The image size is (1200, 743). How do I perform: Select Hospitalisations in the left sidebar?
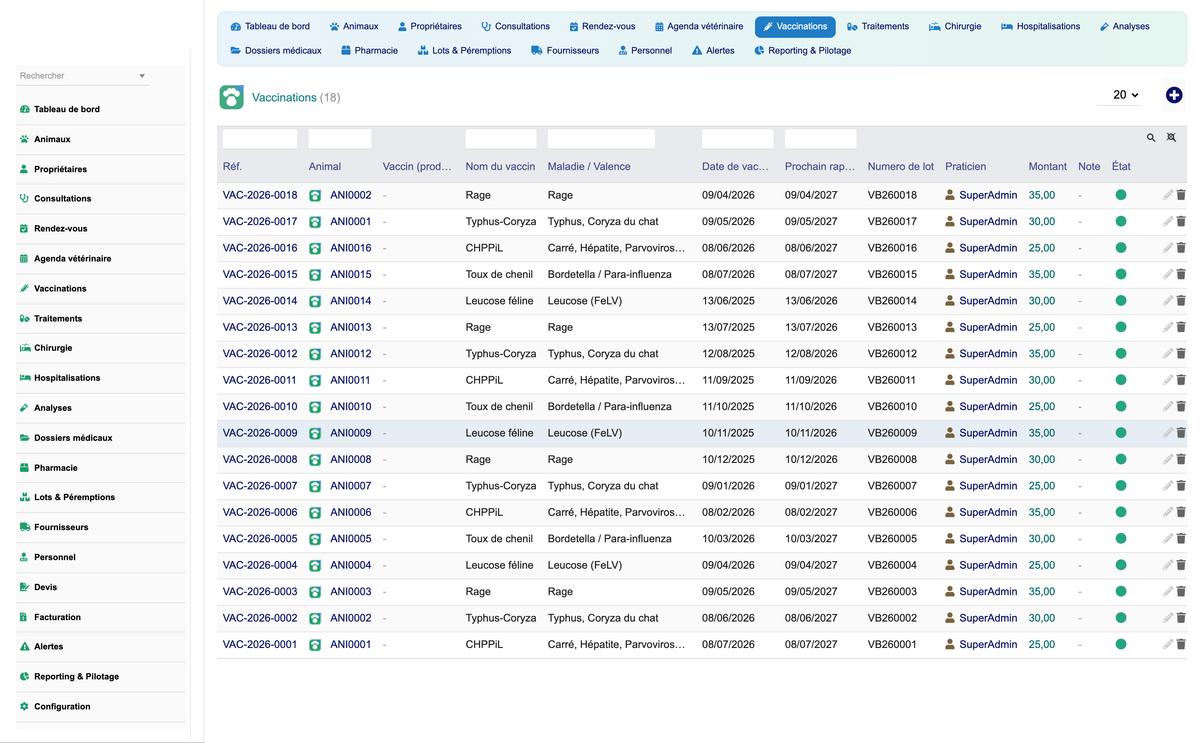(67, 378)
